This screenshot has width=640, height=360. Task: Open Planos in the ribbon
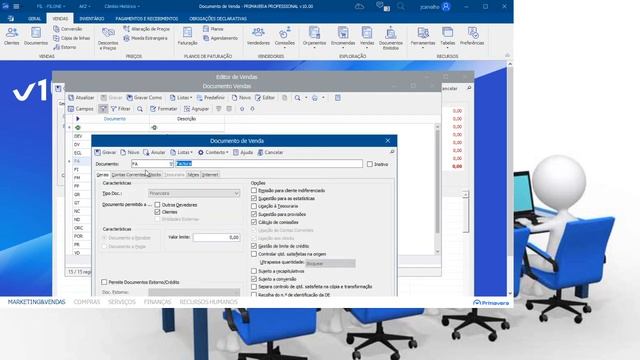click(213, 29)
